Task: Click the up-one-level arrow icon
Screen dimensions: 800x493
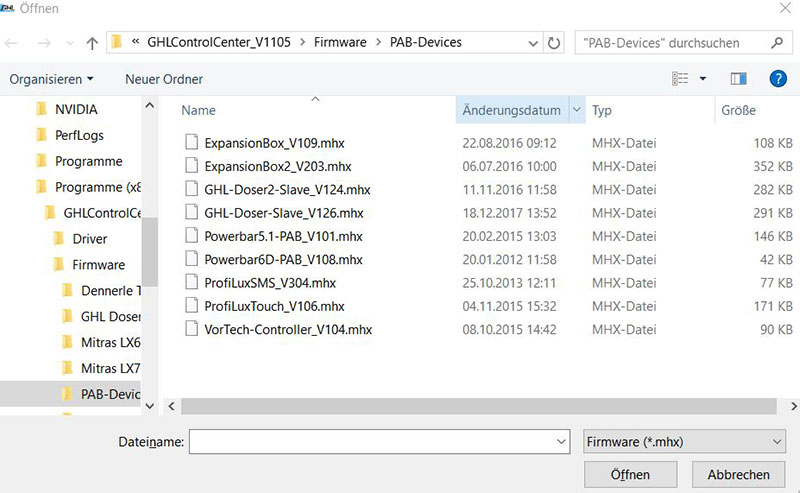Action: 93,43
